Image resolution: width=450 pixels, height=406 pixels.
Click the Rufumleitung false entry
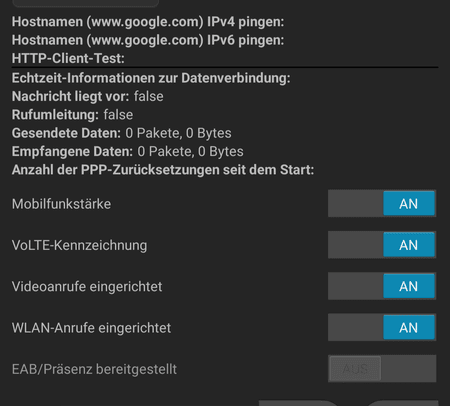118,115
